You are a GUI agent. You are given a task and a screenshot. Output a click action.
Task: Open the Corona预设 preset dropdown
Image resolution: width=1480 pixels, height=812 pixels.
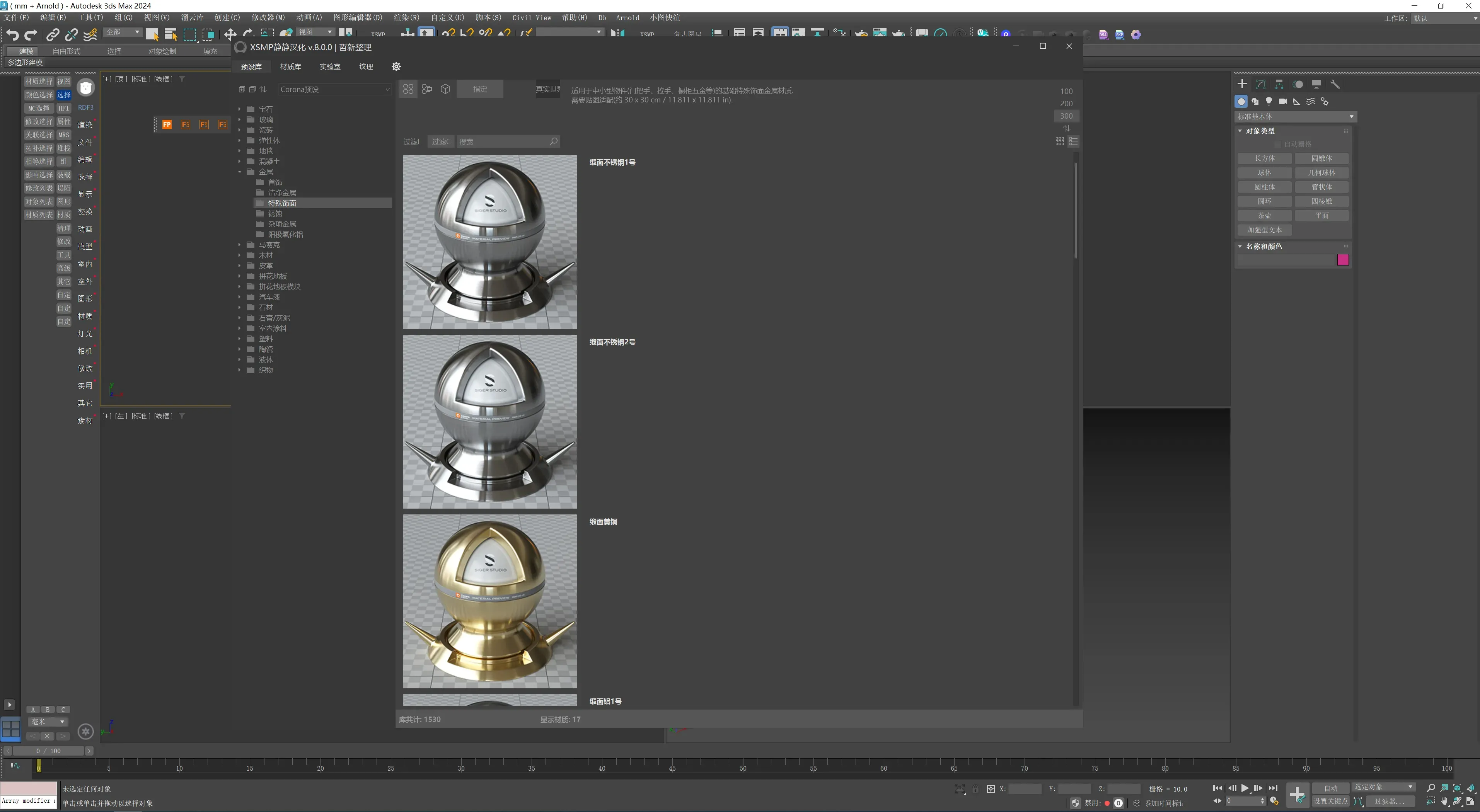(x=334, y=90)
